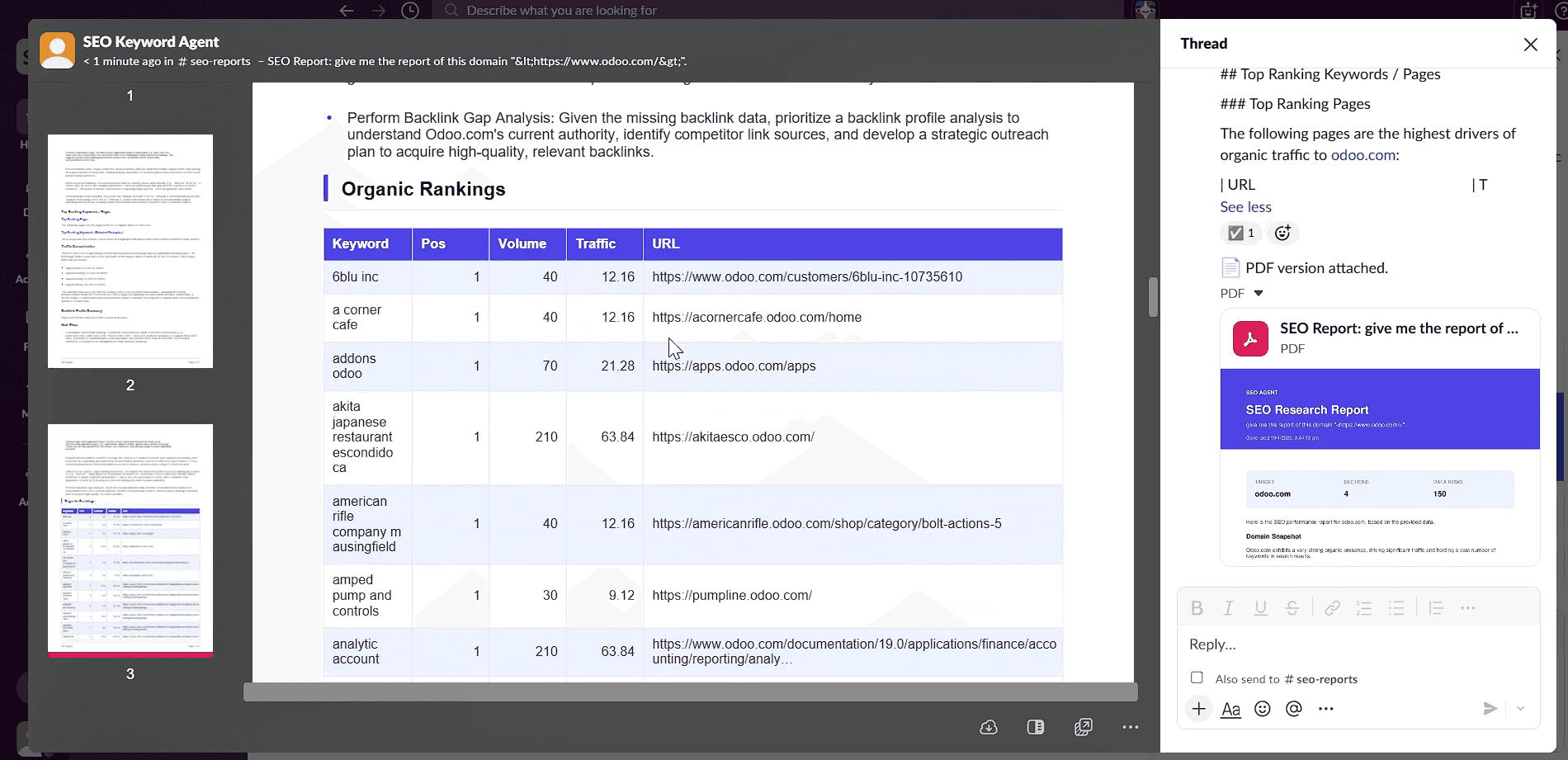Viewport: 1568px width, 760px height.
Task: Click the americanrifle.odoo.com URL
Action: [x=827, y=524]
